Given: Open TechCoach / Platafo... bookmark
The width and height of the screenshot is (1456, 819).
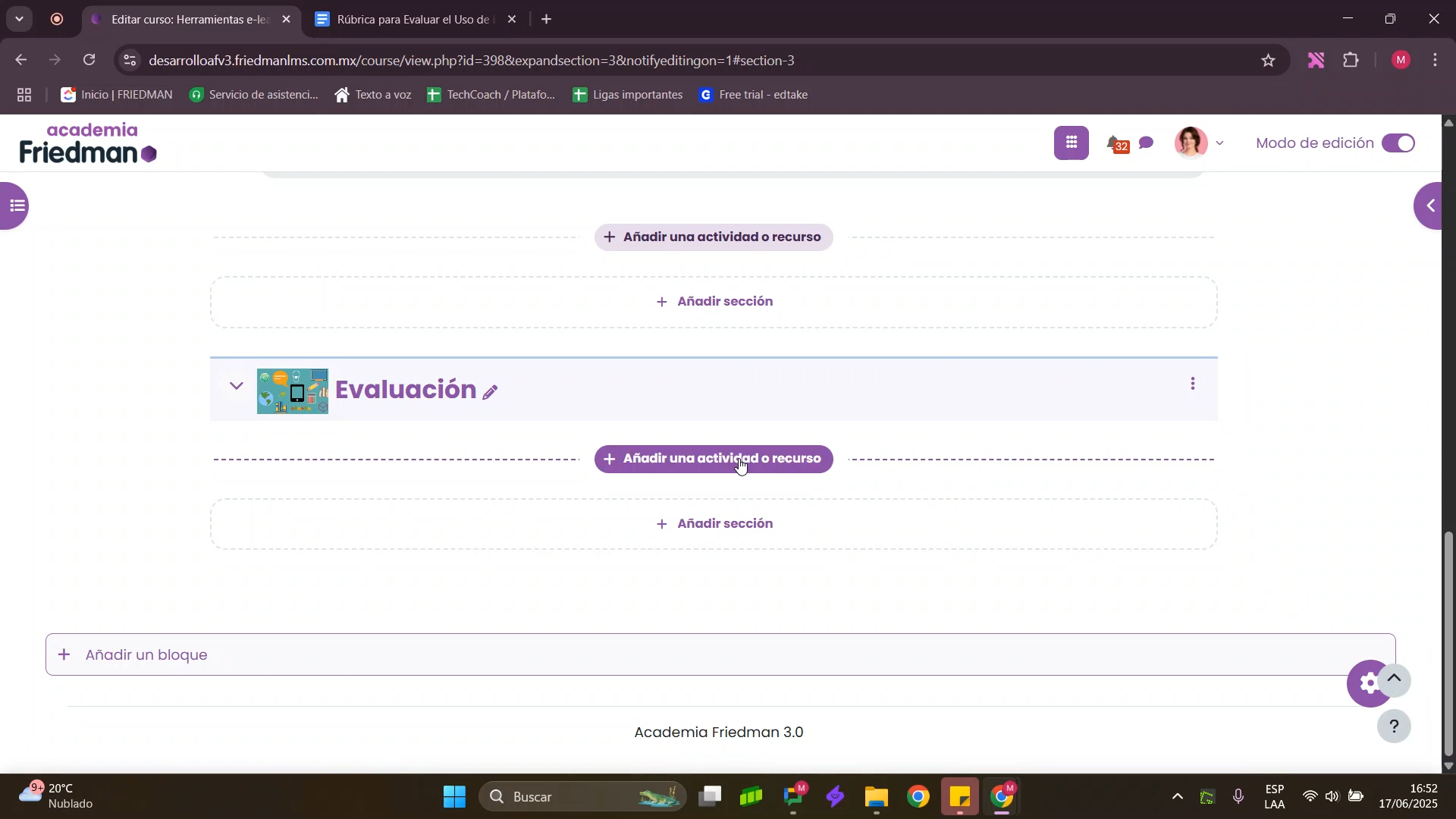Looking at the screenshot, I should coord(491,95).
